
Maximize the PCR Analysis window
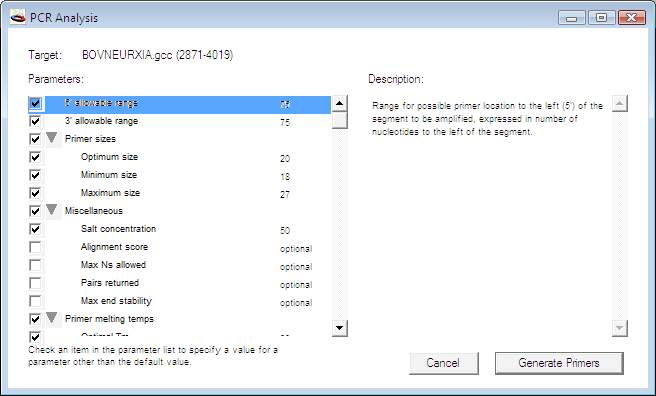coord(601,18)
